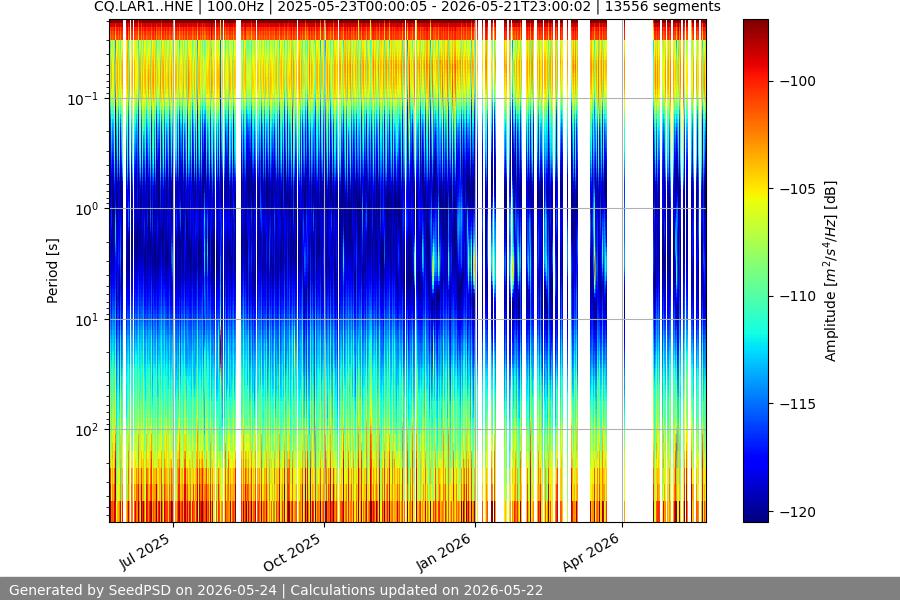Click the spectrogram plot area
The height and width of the screenshot is (600, 900).
[x=408, y=271]
